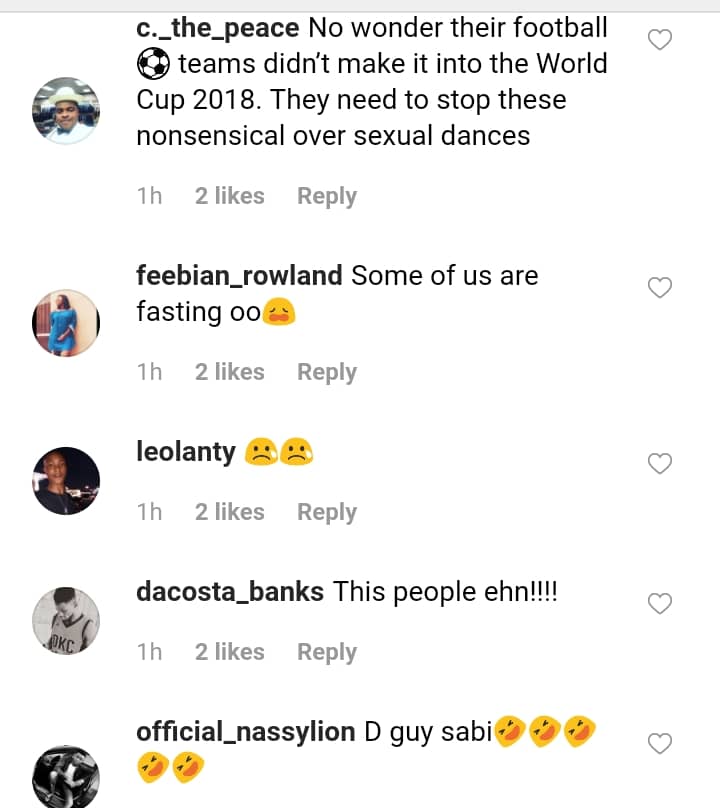Screen dimensions: 720x808
Task: Heart the dacosta_banks comment
Action: click(x=660, y=604)
